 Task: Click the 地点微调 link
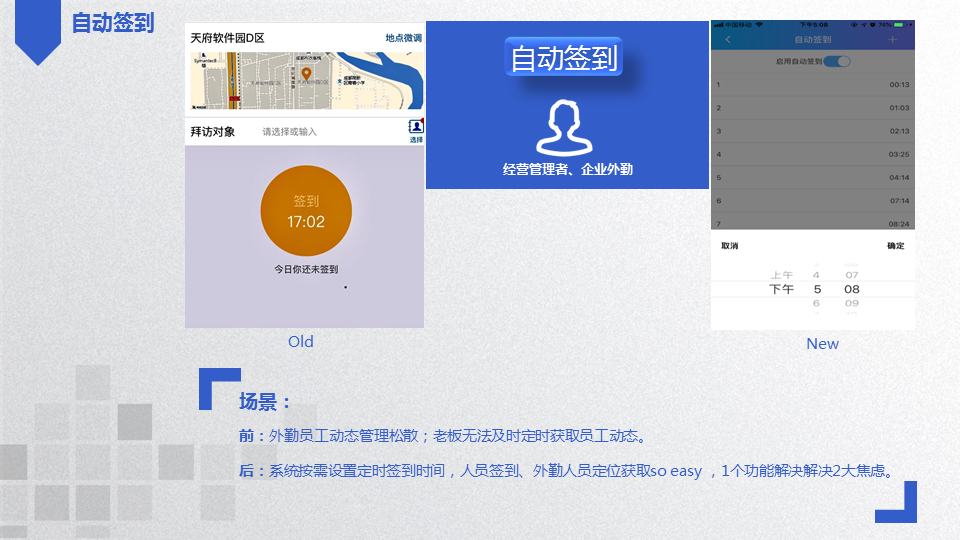(x=403, y=38)
